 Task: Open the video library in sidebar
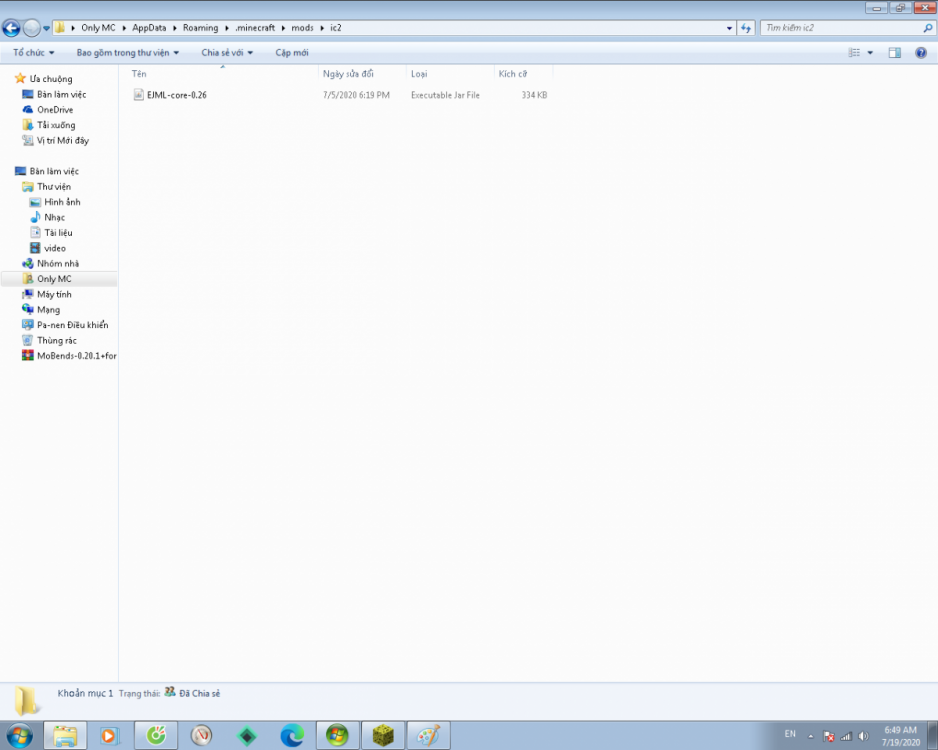[x=54, y=248]
